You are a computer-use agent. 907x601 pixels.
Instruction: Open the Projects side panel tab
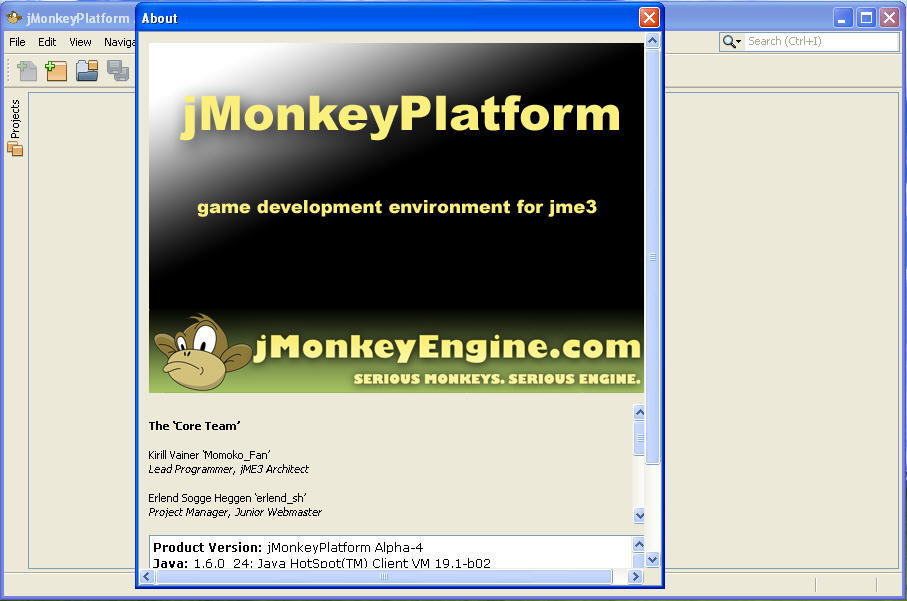(15, 127)
